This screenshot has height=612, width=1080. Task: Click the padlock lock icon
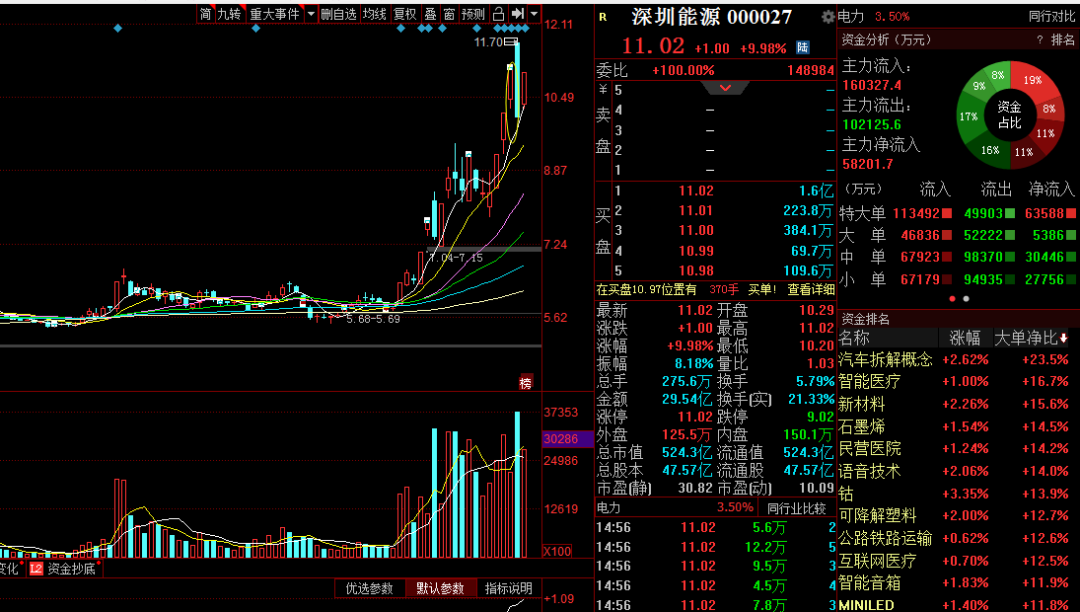tap(499, 14)
